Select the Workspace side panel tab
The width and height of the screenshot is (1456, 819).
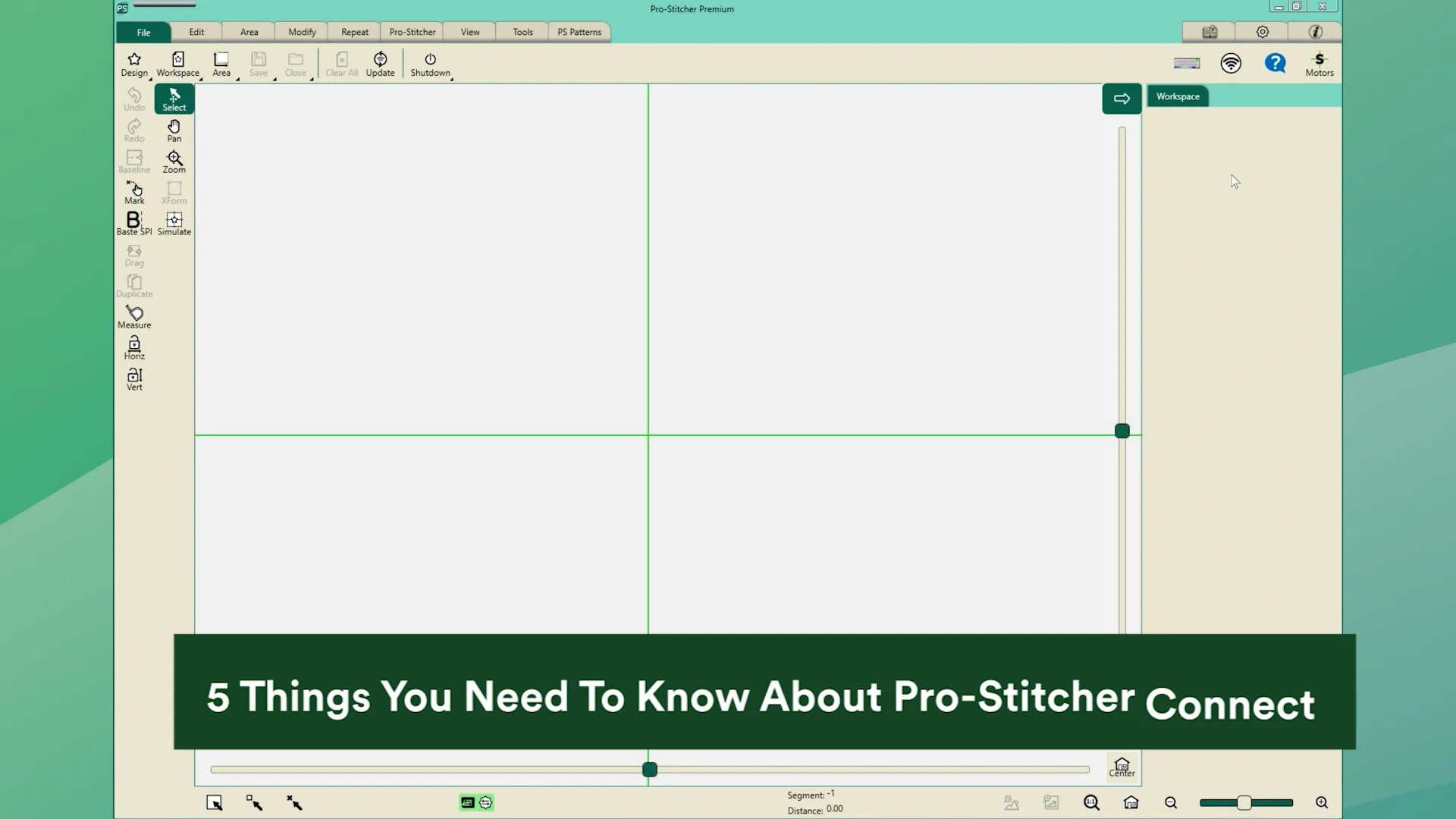click(1178, 96)
